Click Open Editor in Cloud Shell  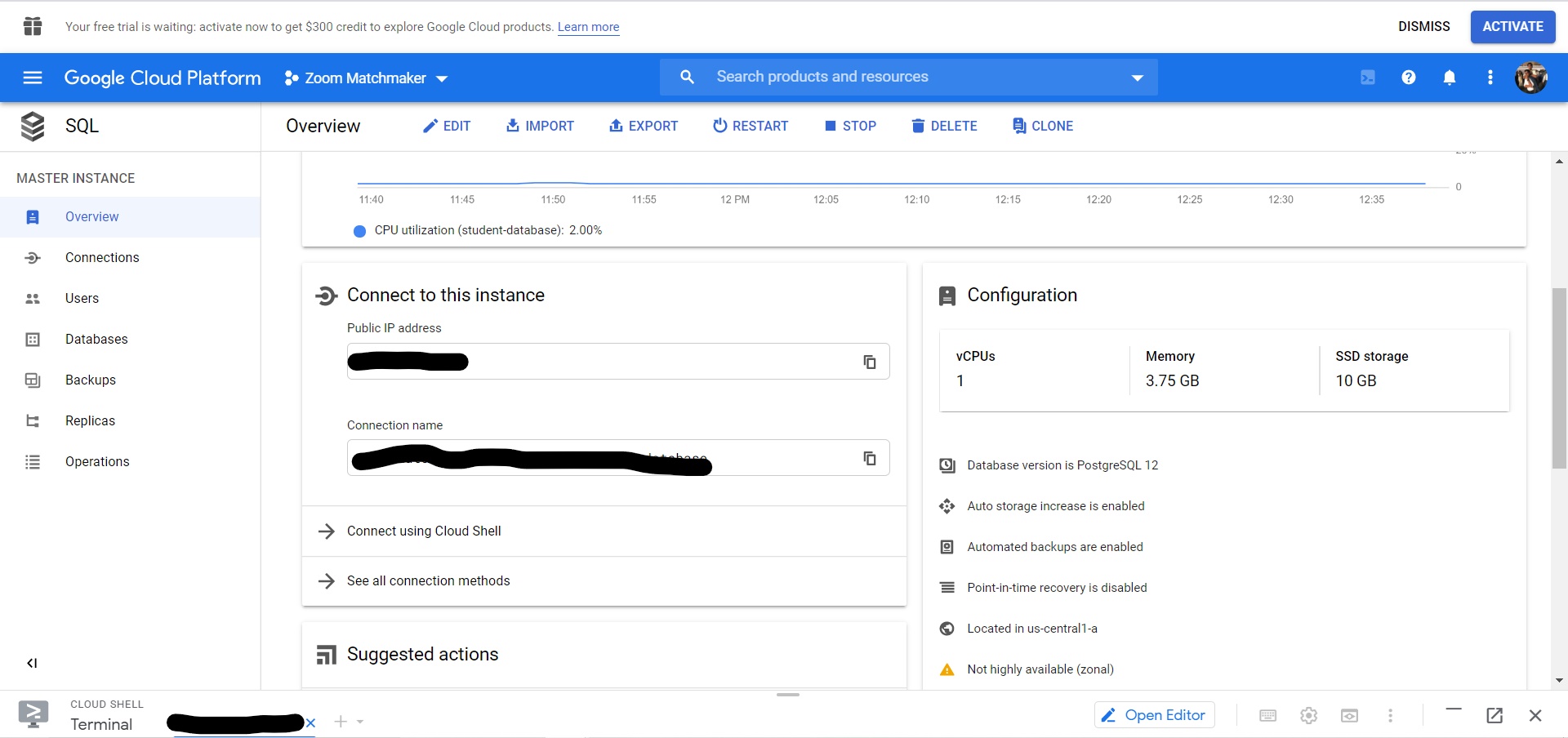click(x=1155, y=715)
